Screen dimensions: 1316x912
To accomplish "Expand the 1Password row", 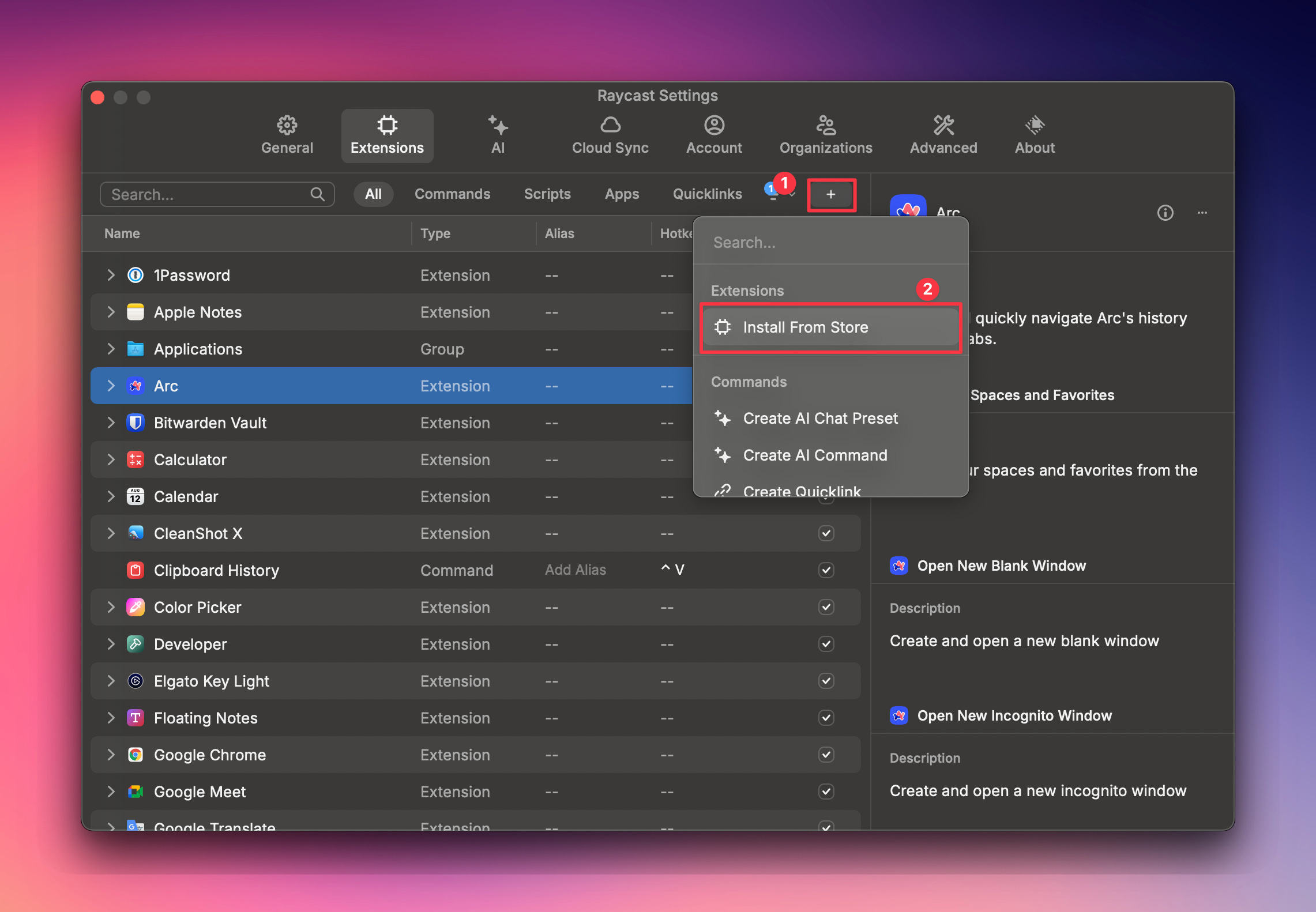I will click(111, 275).
